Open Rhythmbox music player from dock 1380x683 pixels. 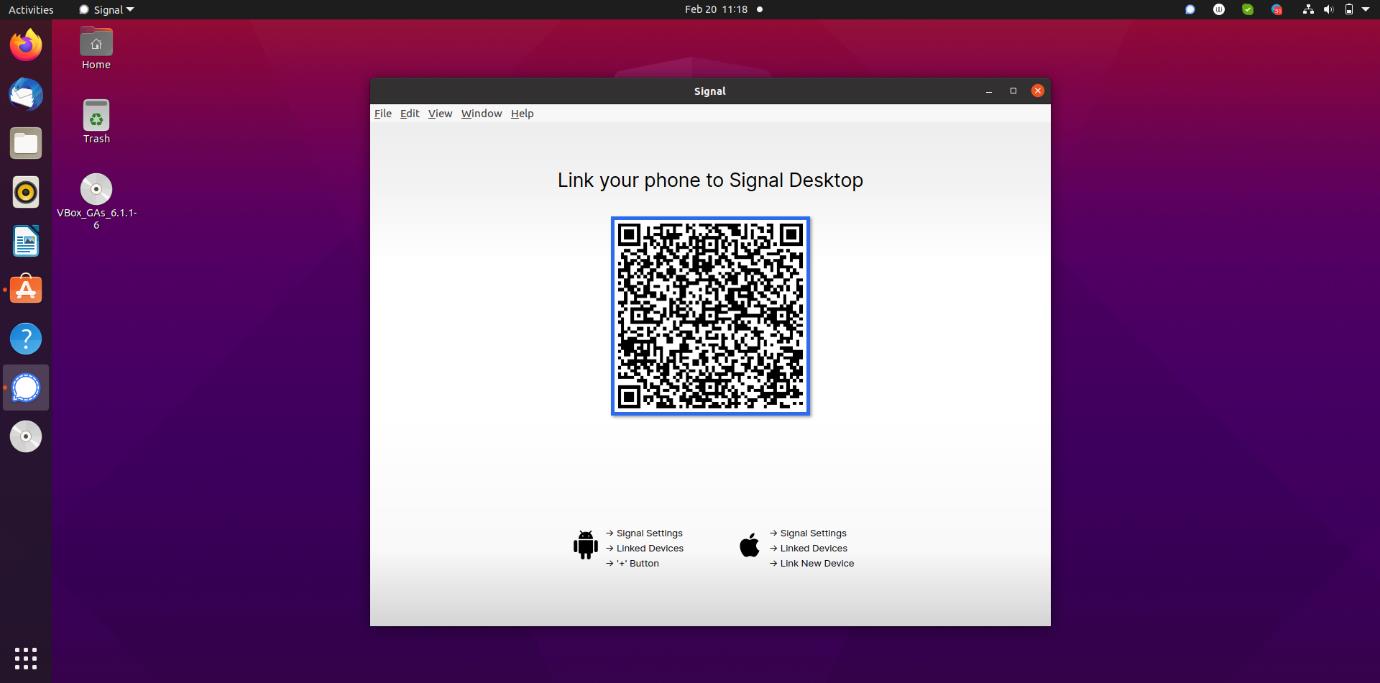coord(26,192)
